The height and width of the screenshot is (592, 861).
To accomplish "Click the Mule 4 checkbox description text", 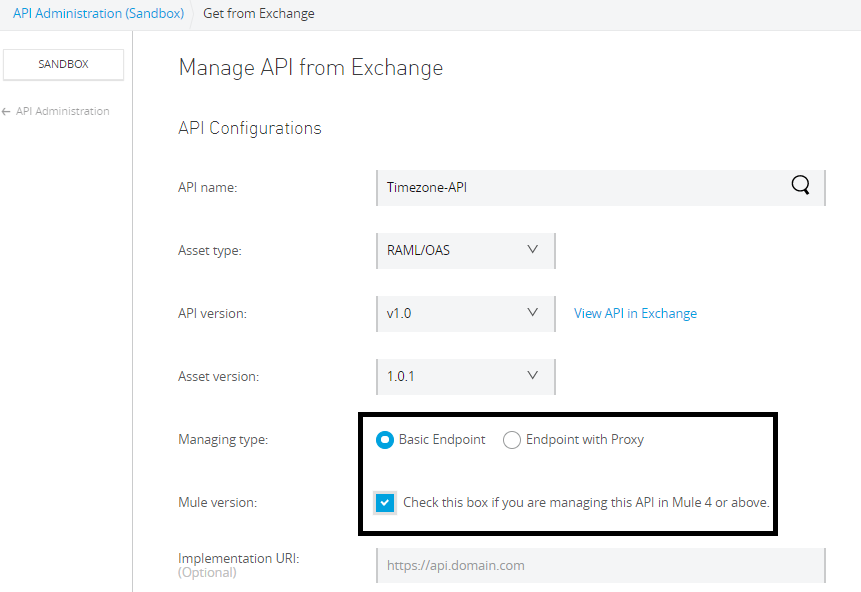I will click(x=586, y=502).
